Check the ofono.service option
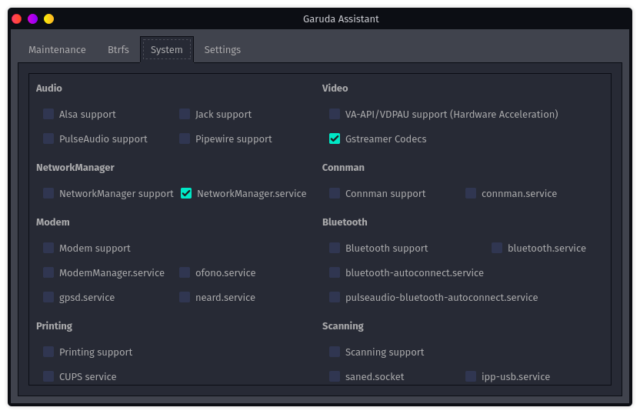This screenshot has width=640, height=414. pos(185,272)
